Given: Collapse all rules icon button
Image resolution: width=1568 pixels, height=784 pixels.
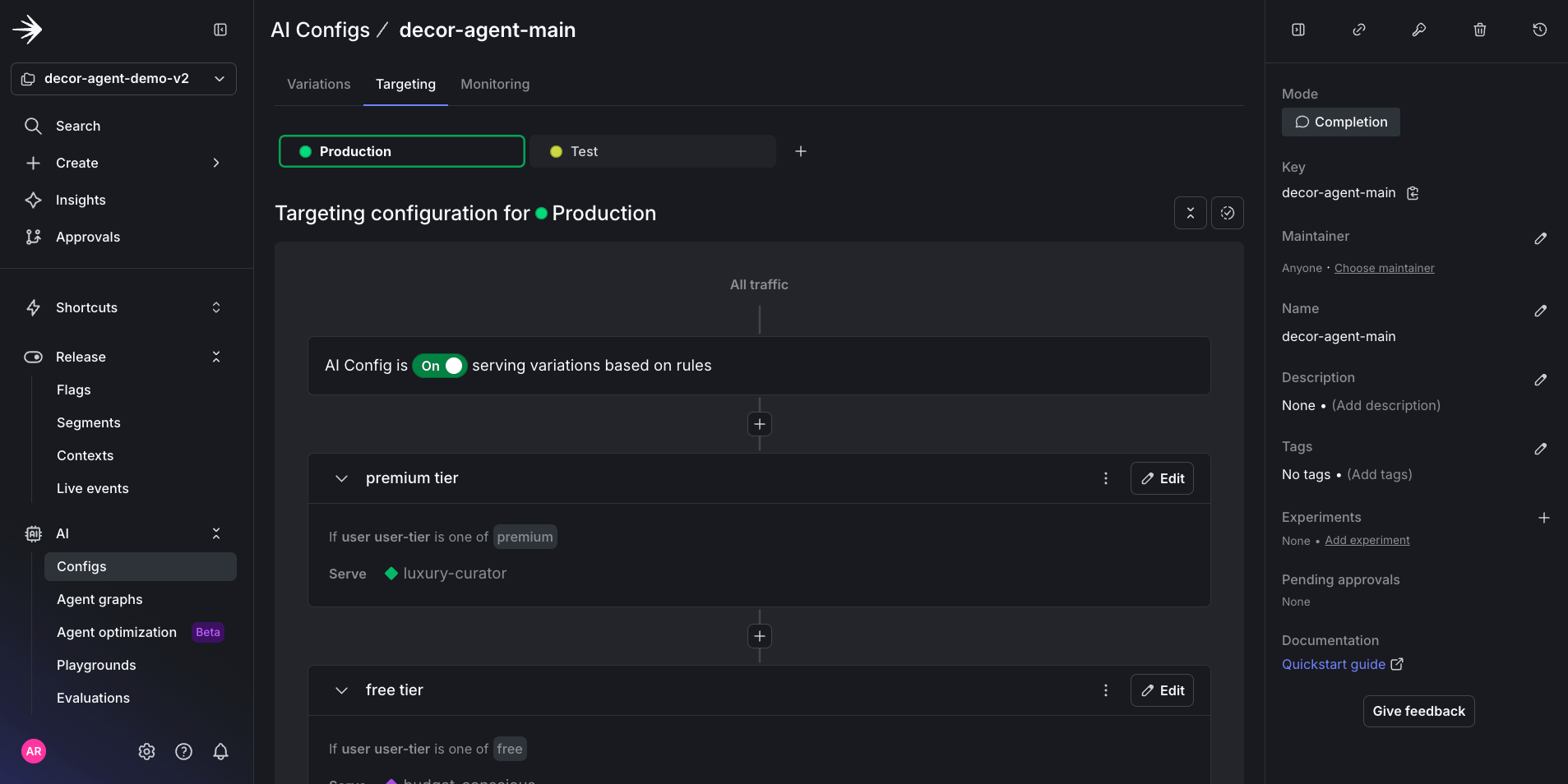Looking at the screenshot, I should pyautogui.click(x=1191, y=213).
